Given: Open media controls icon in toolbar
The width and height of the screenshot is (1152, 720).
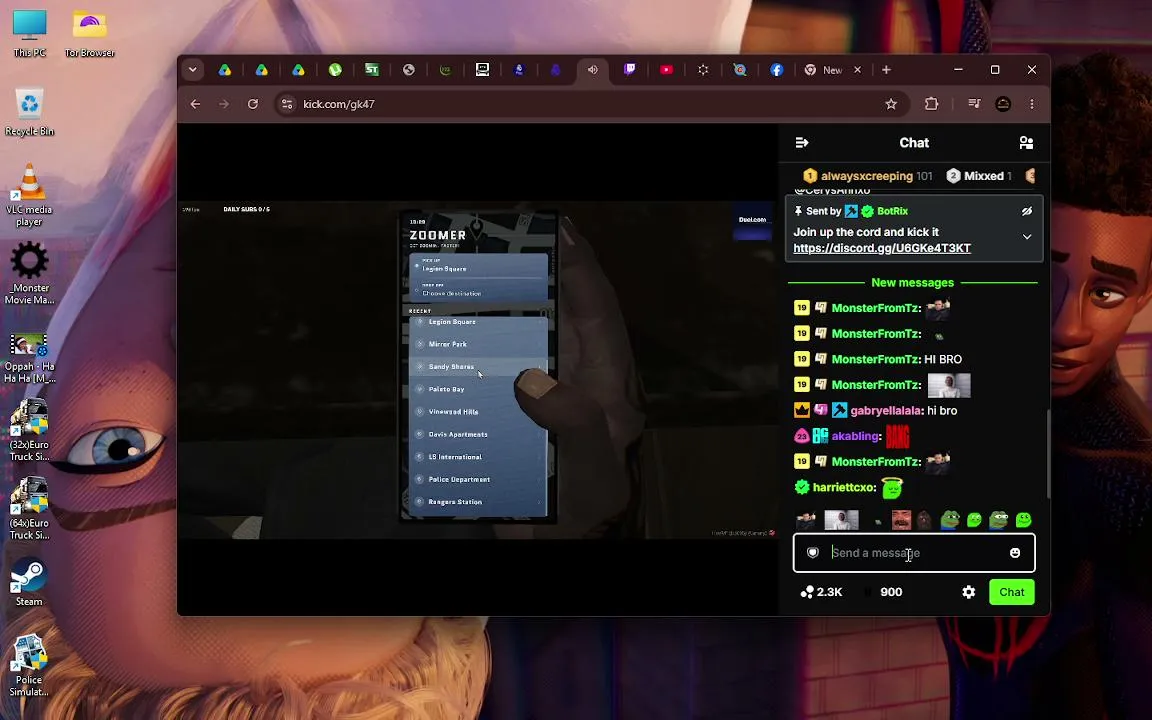Looking at the screenshot, I should click(x=974, y=104).
